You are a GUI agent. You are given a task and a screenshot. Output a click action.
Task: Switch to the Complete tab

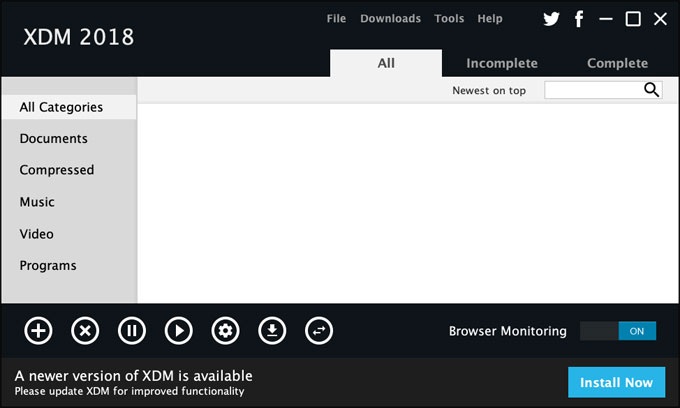[618, 63]
